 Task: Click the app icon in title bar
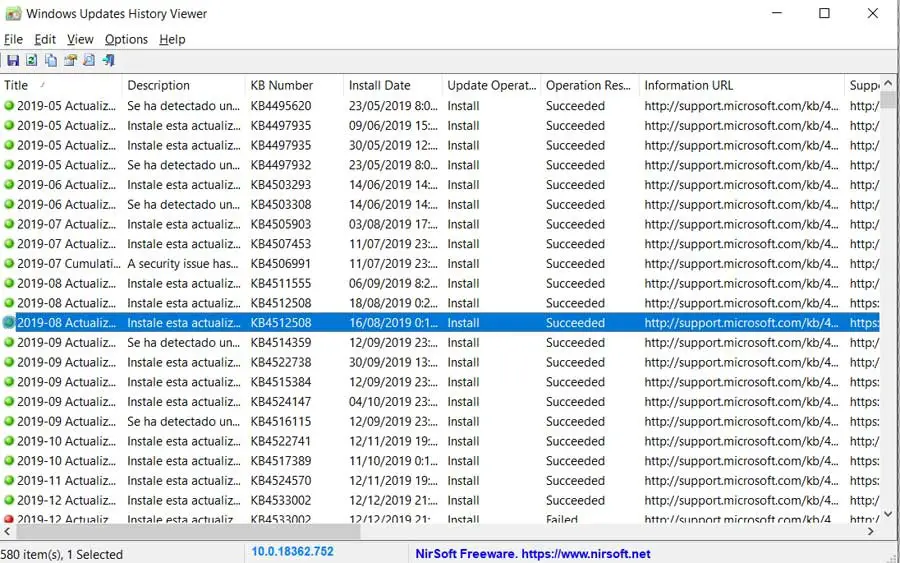tap(13, 13)
